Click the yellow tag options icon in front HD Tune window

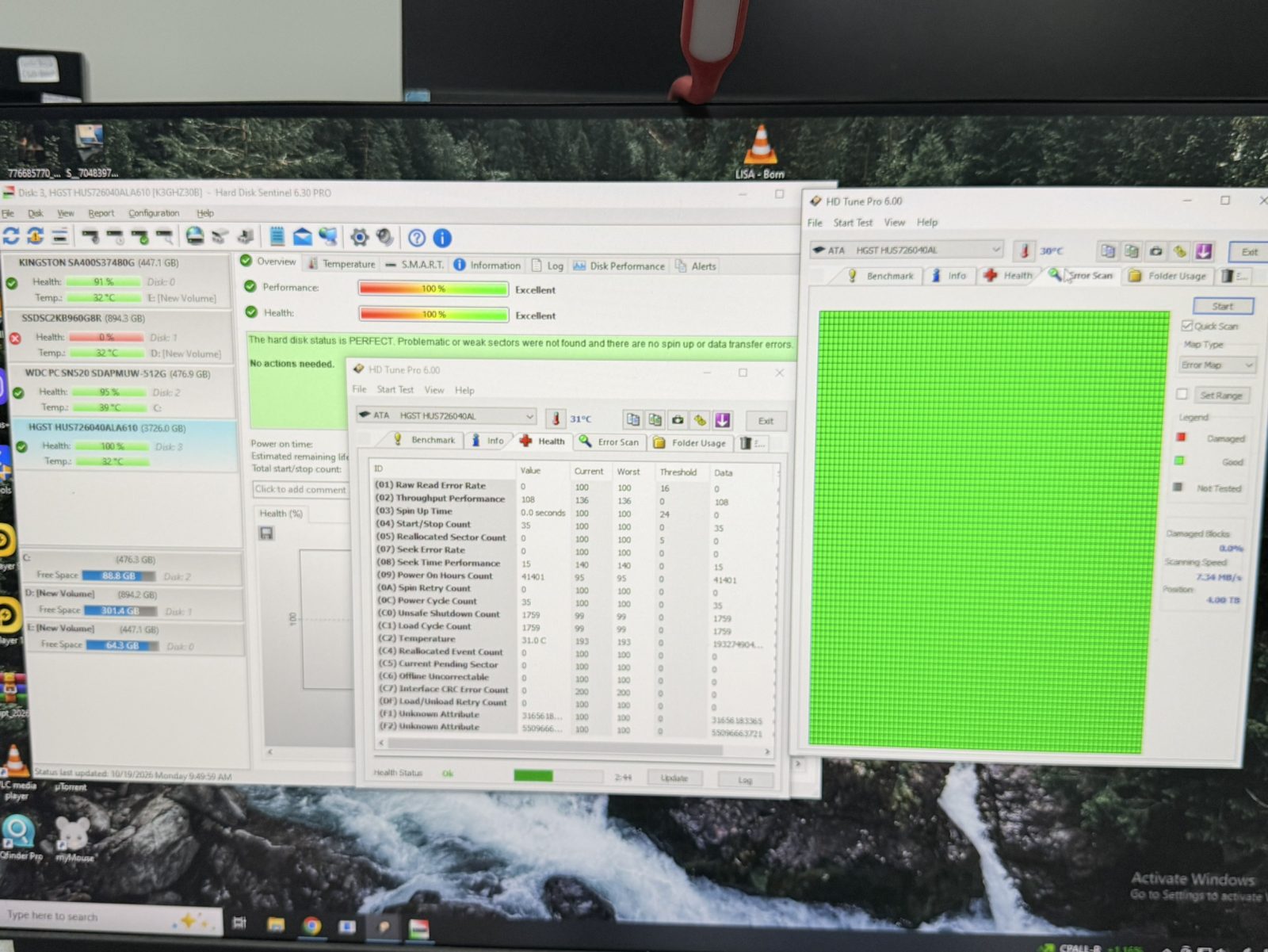tap(700, 420)
